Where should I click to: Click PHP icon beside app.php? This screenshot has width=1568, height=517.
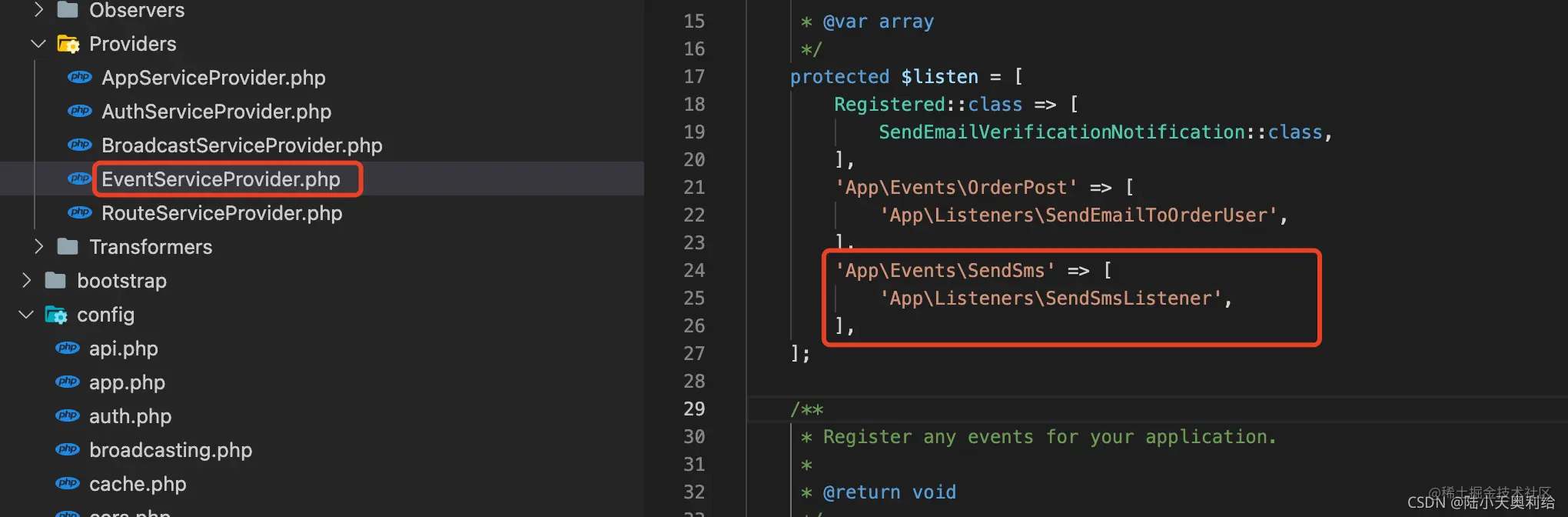[x=68, y=382]
